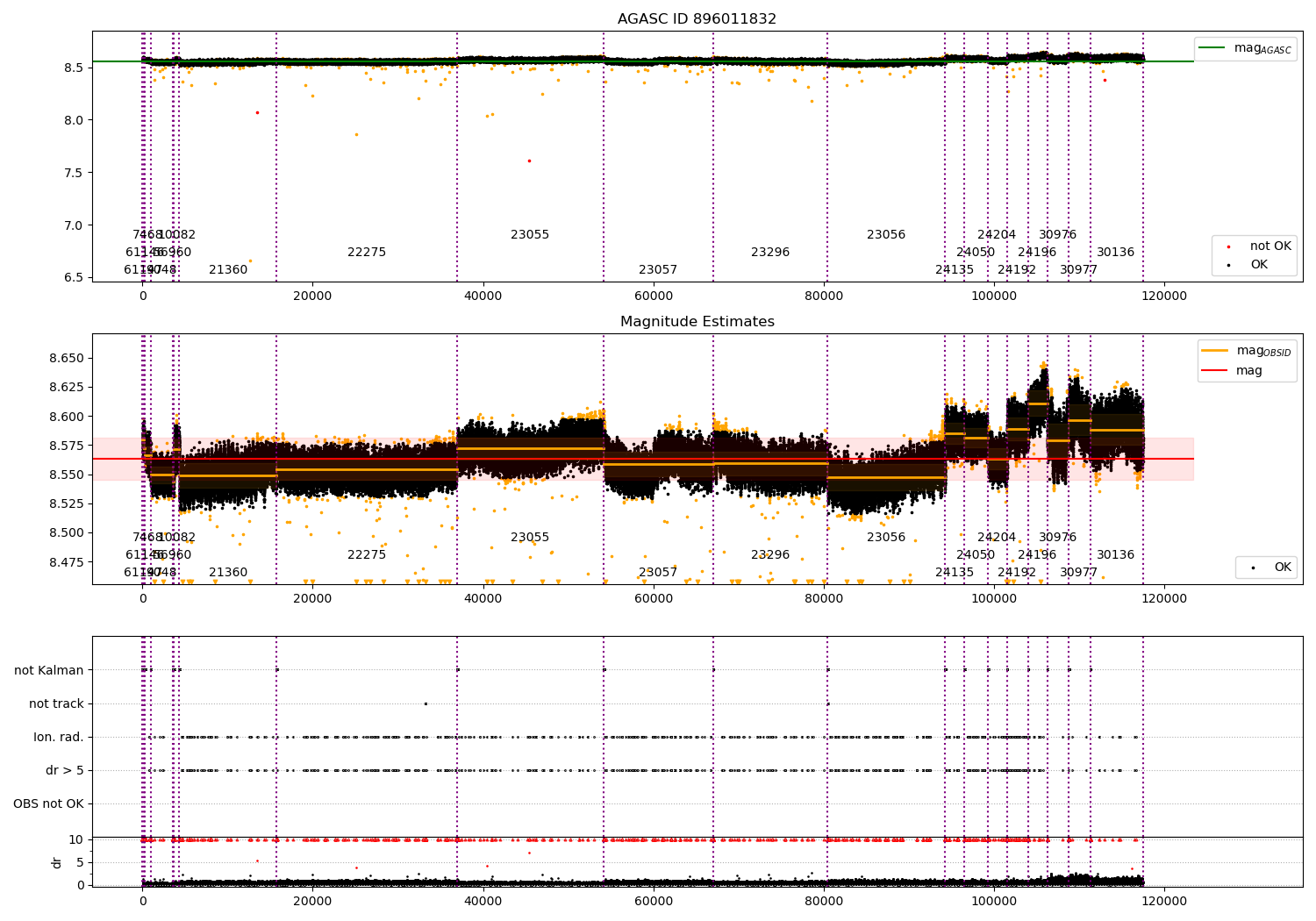The width and height of the screenshot is (1316, 921).
Task: Click OBSID 21360 in the Magnitude Estimates plot
Action: coord(228,573)
